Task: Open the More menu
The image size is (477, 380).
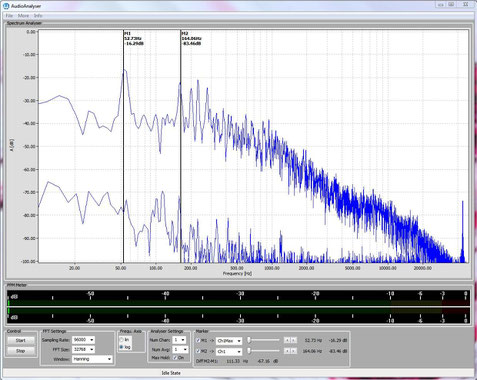Action: (23, 16)
